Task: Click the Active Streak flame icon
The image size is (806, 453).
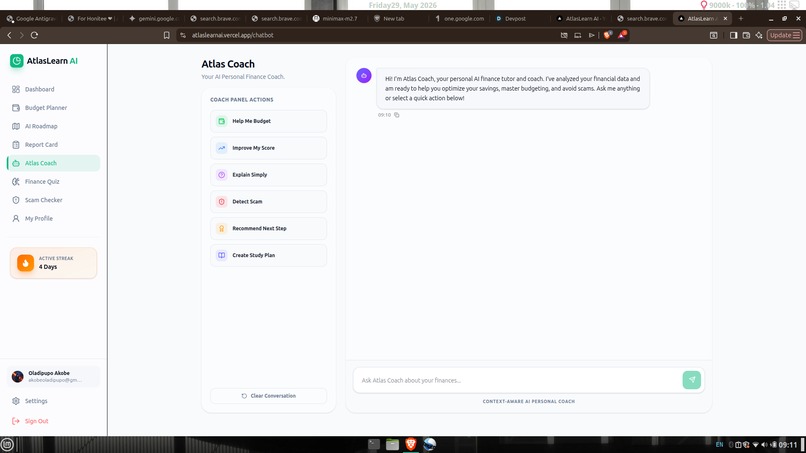Action: (x=25, y=263)
